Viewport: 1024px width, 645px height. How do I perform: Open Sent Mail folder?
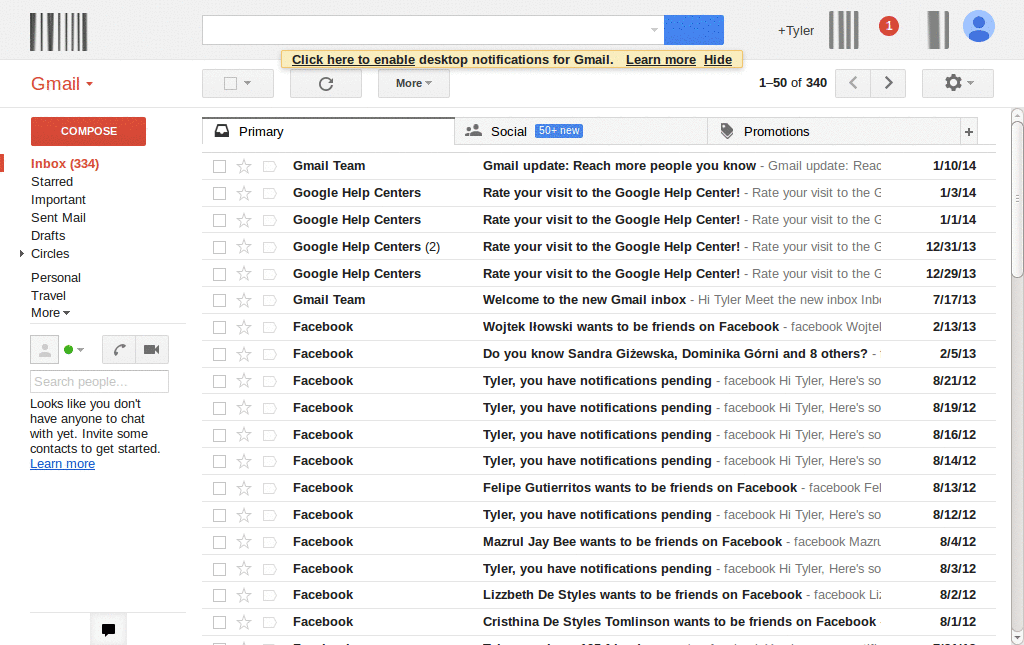coord(58,218)
